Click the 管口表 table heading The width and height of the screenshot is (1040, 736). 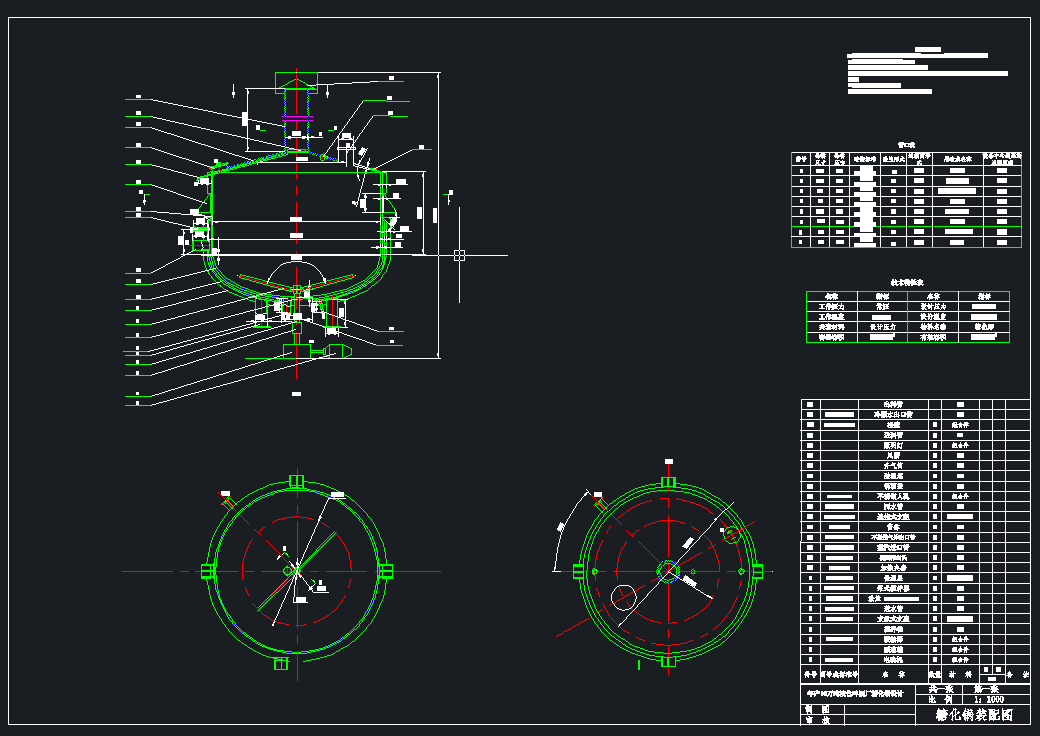[906, 145]
